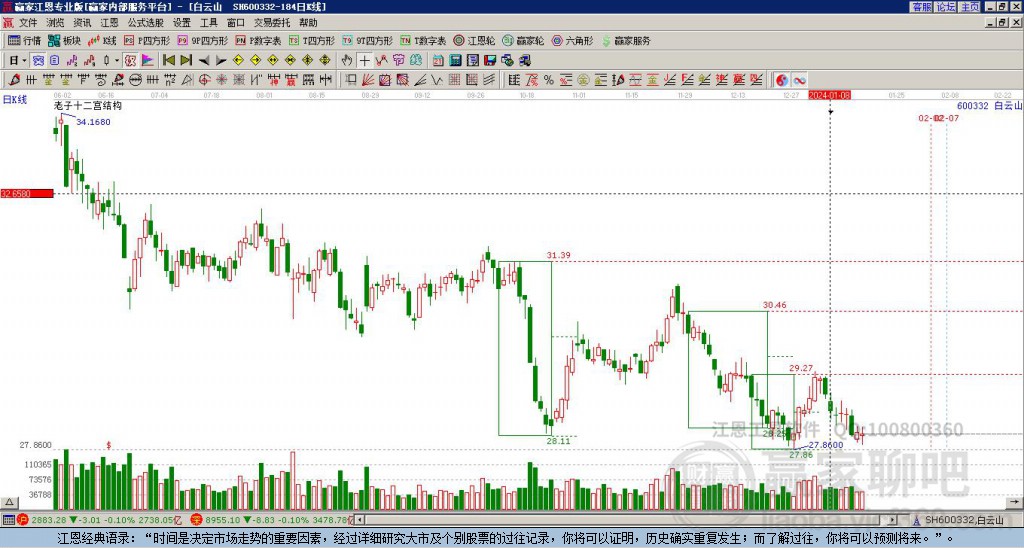Open the 工具 menu
1024x548 pixels.
(208, 23)
